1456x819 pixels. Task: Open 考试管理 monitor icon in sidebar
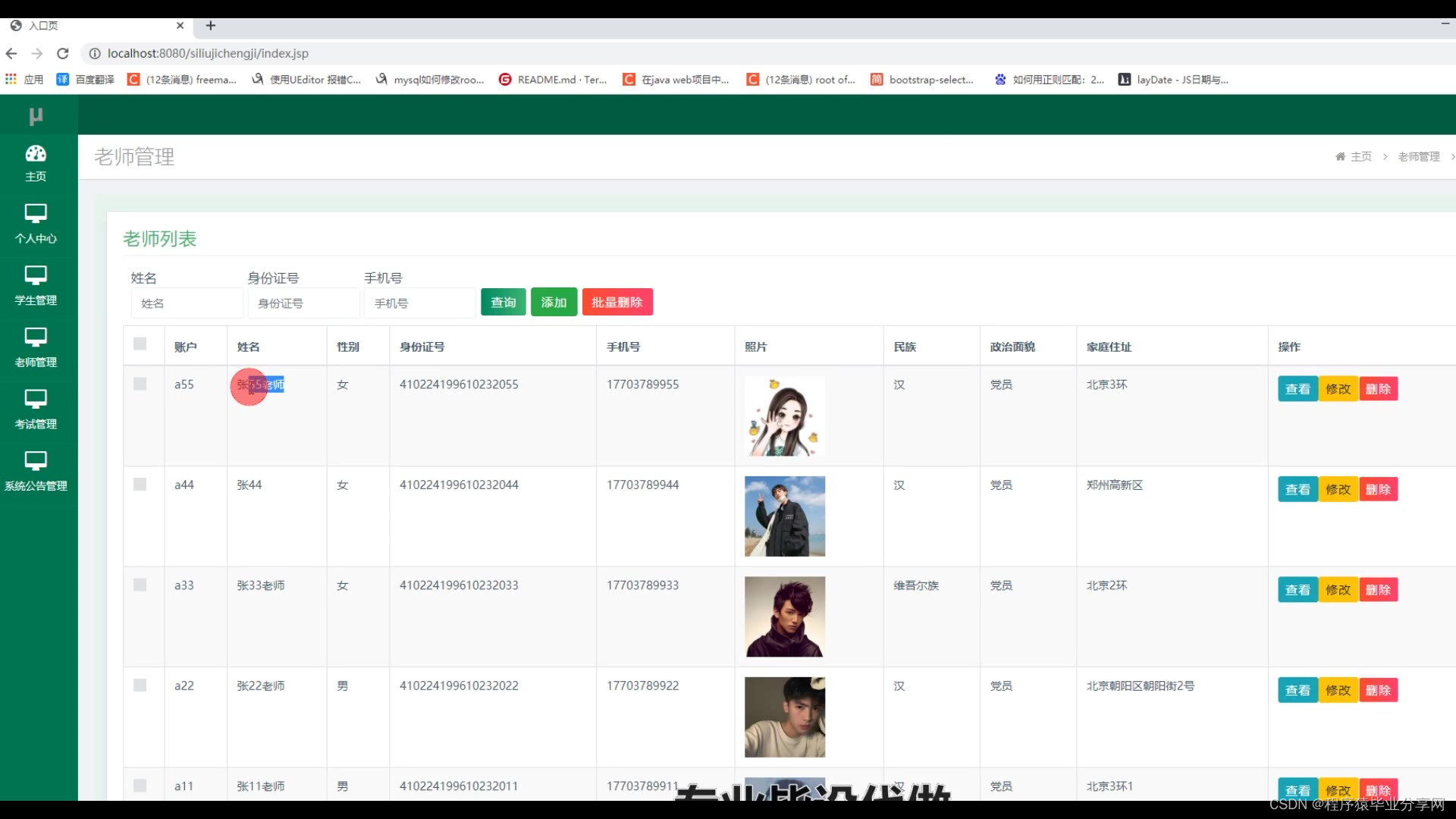[x=36, y=399]
